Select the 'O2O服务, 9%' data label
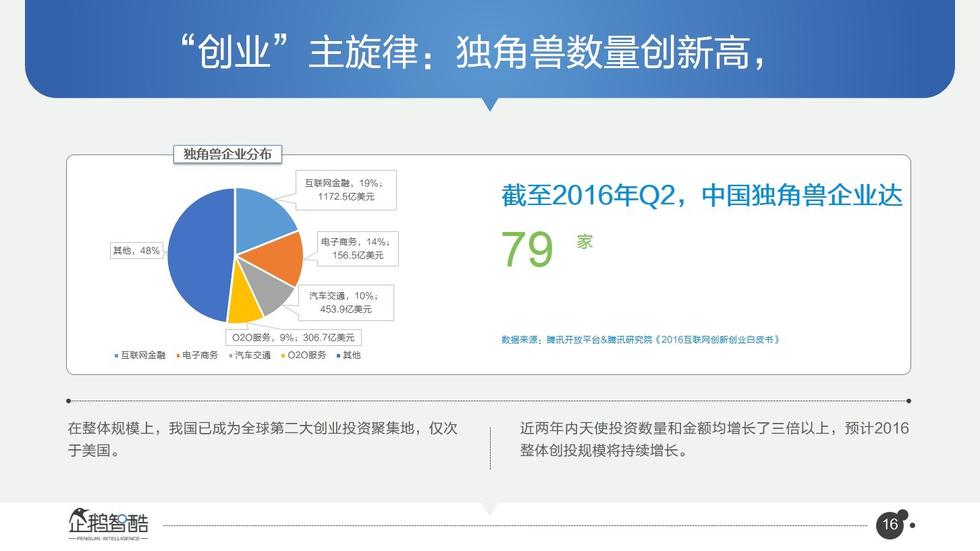This screenshot has width=980, height=551. click(293, 337)
